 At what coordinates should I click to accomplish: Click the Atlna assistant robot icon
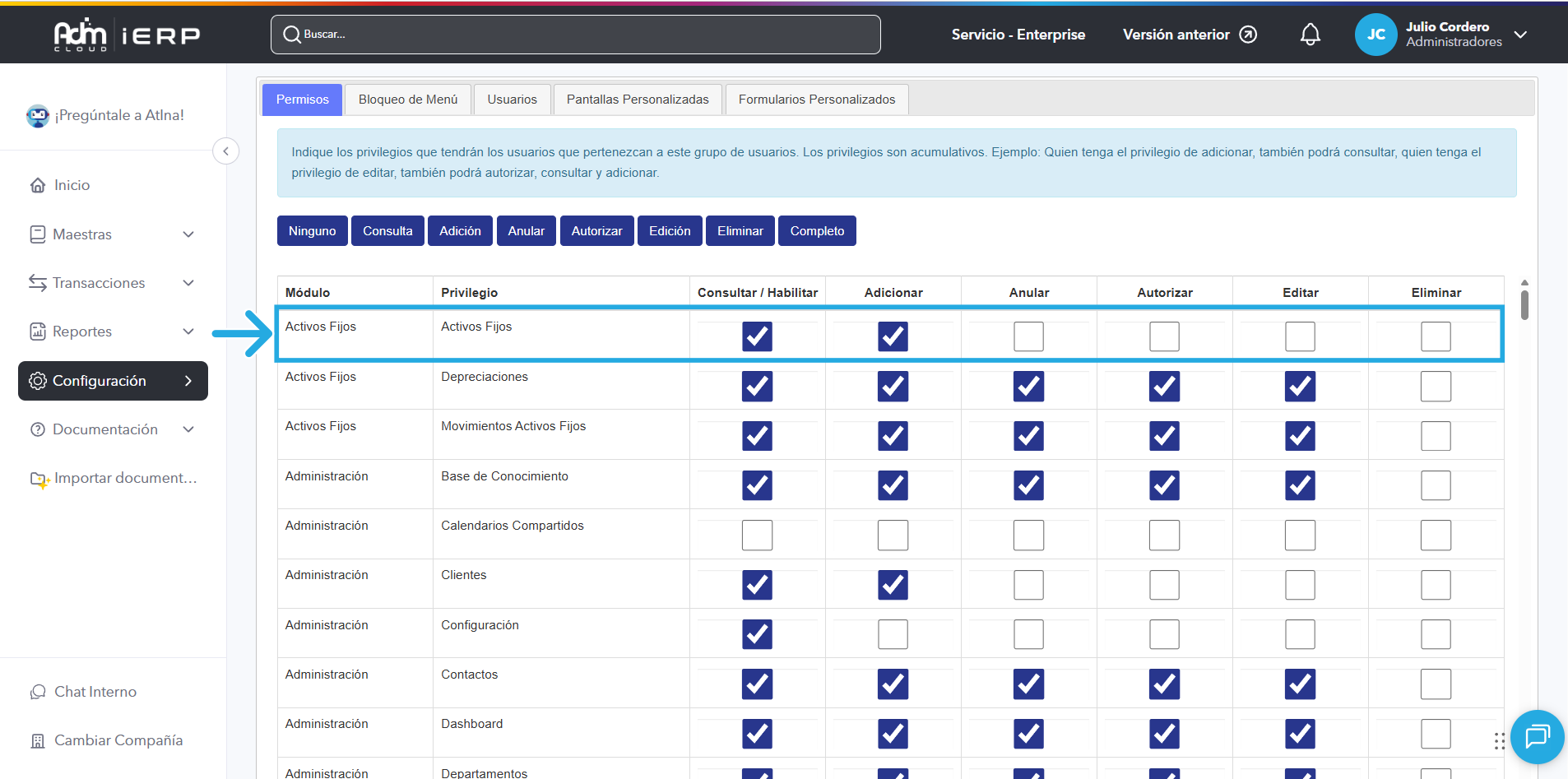click(x=38, y=116)
